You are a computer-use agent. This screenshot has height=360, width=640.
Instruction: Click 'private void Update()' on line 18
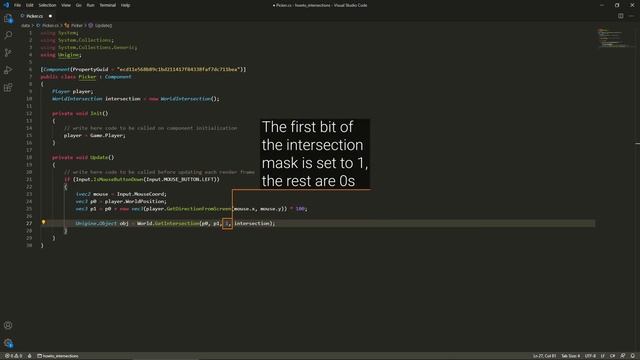click(x=83, y=157)
